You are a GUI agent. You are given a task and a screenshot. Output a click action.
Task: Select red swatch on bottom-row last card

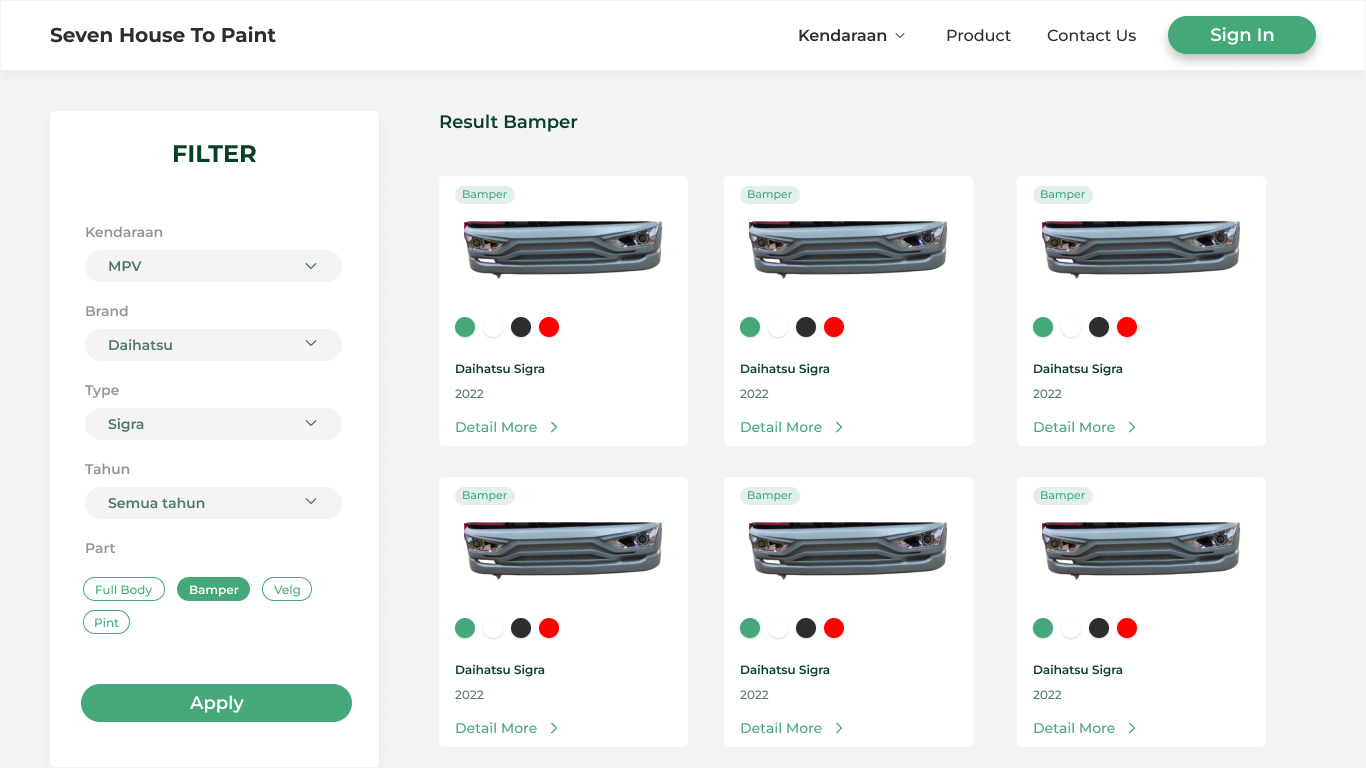[x=1127, y=628]
